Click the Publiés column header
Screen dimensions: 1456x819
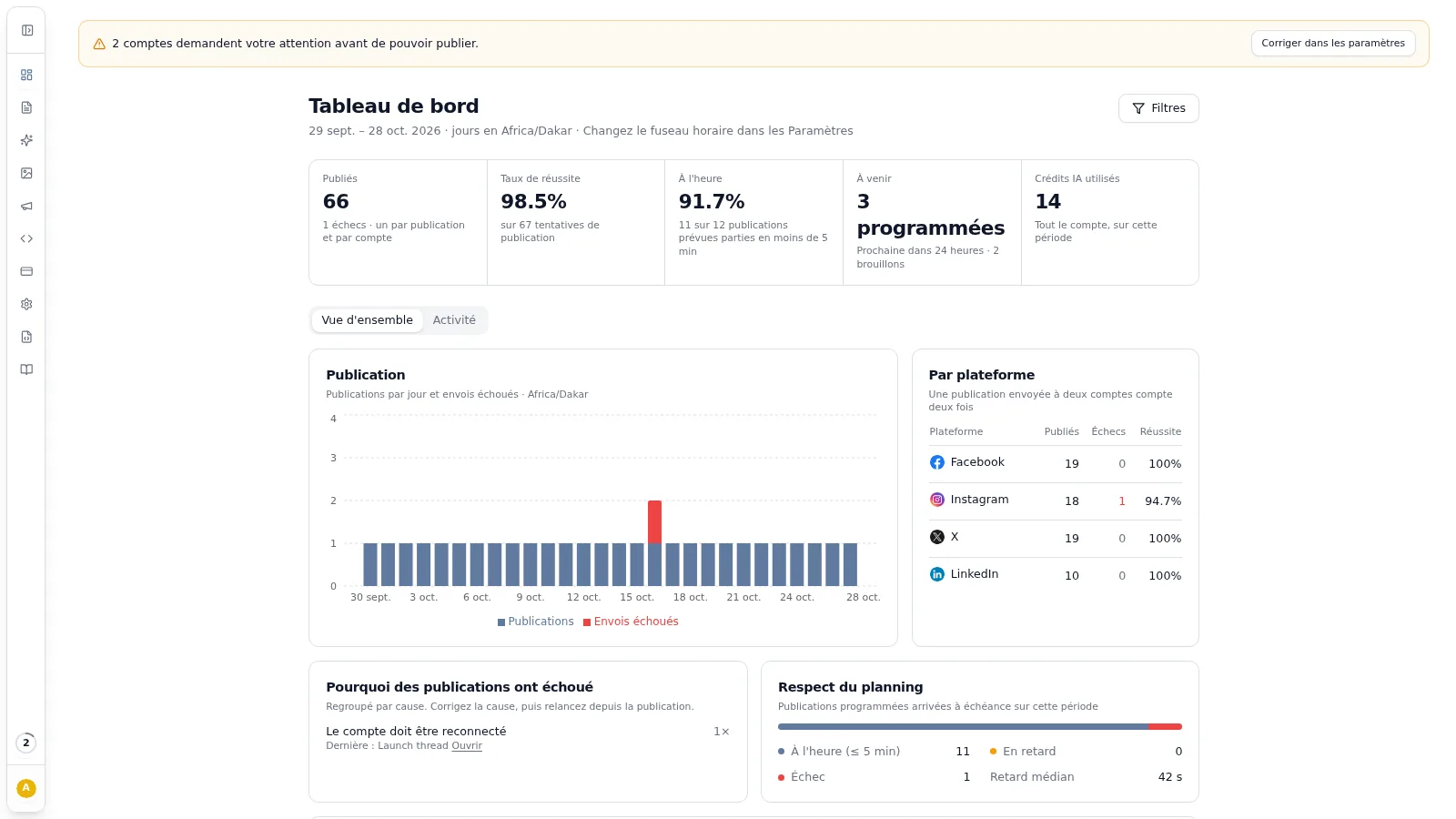[1061, 431]
